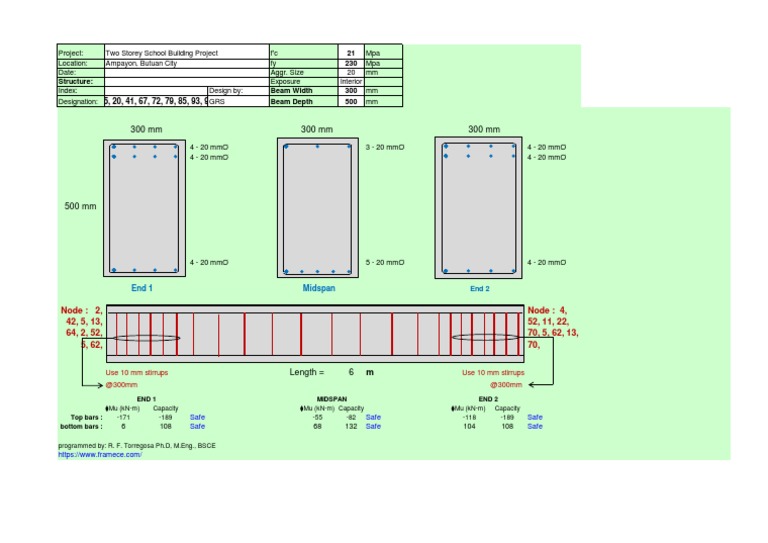768x543 pixels.
Task: Click the blue End 2 caption
Action: tap(480, 288)
